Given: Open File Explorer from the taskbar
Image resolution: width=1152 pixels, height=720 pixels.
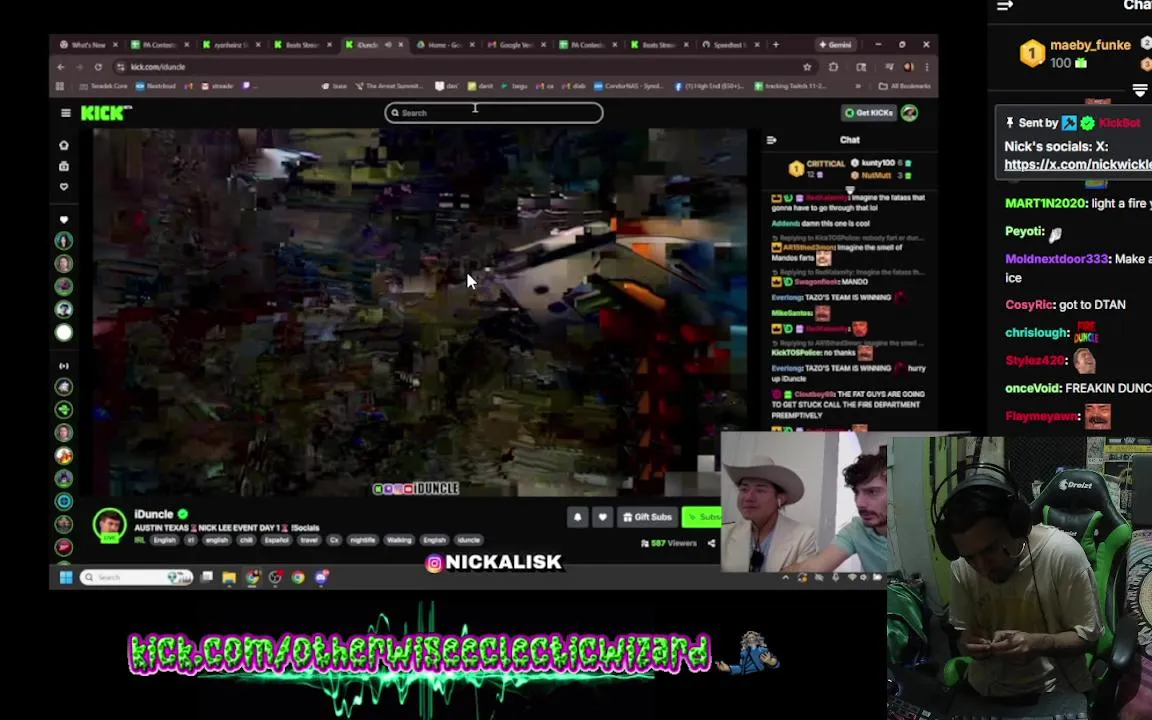Looking at the screenshot, I should tap(229, 577).
